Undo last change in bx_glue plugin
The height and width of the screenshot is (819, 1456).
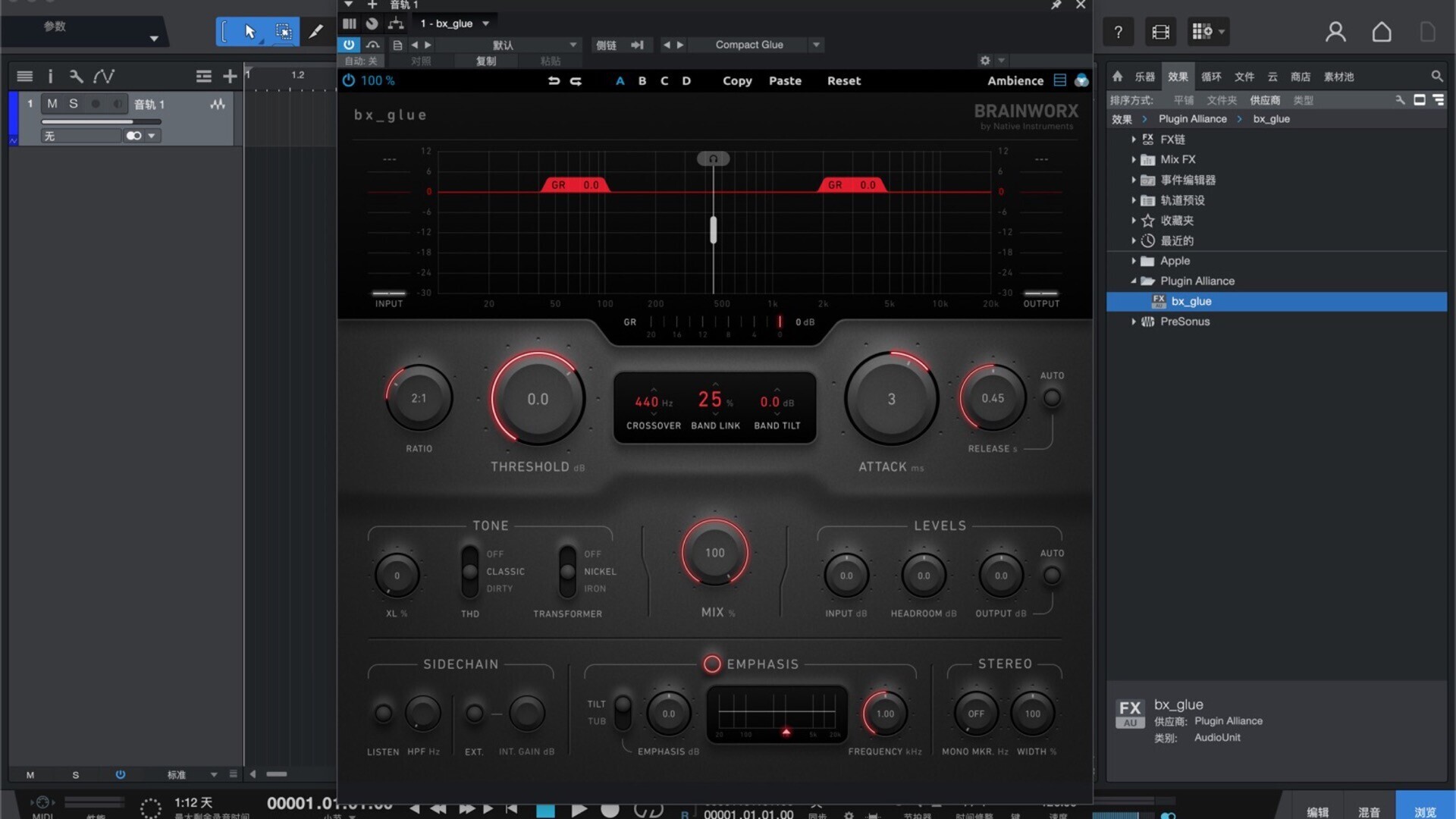[x=554, y=80]
